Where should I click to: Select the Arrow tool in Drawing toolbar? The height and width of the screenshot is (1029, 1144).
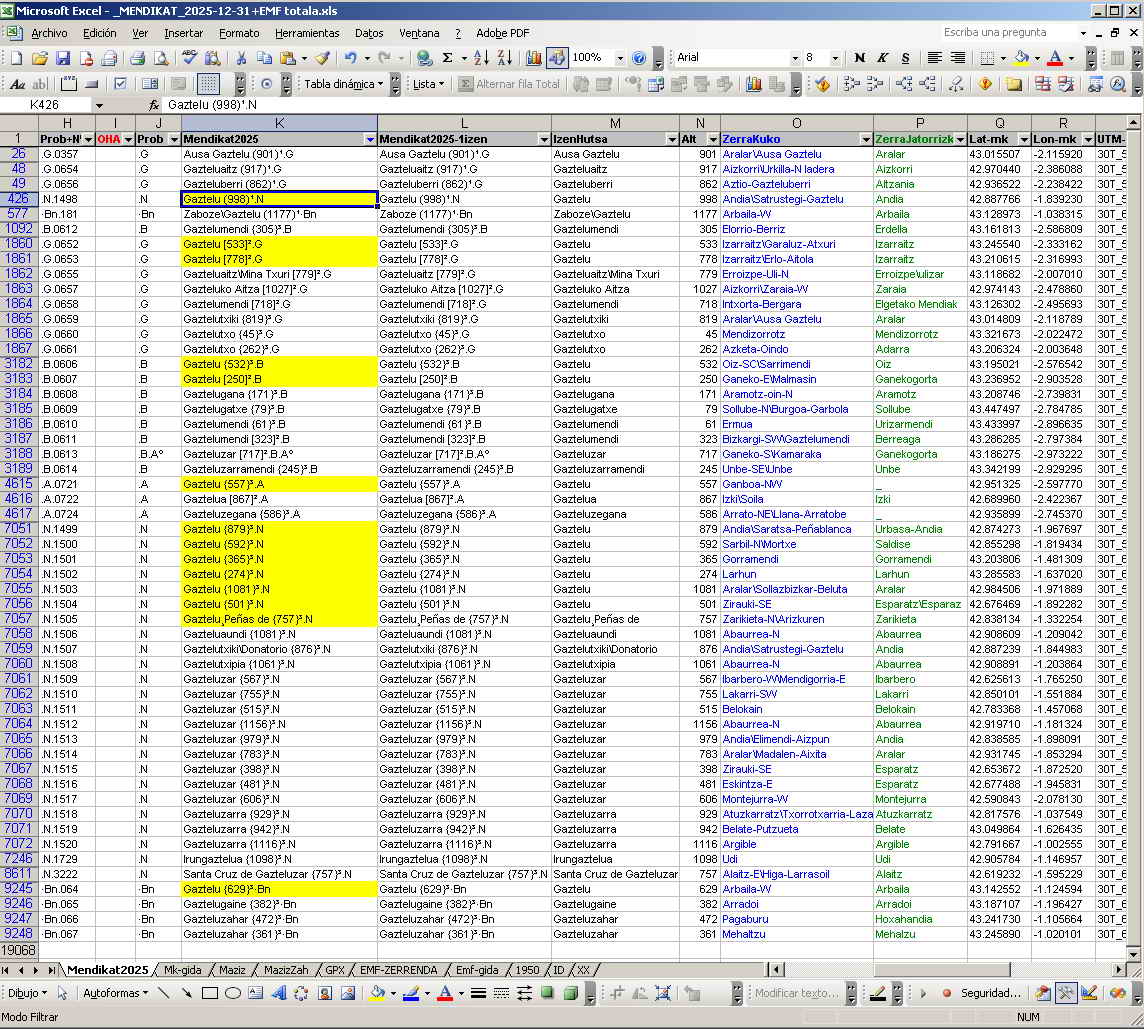187,993
